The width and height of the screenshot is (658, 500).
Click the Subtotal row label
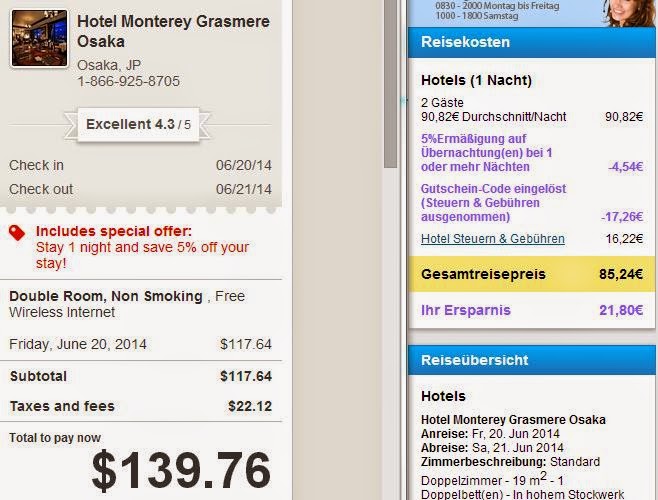pyautogui.click(x=40, y=376)
